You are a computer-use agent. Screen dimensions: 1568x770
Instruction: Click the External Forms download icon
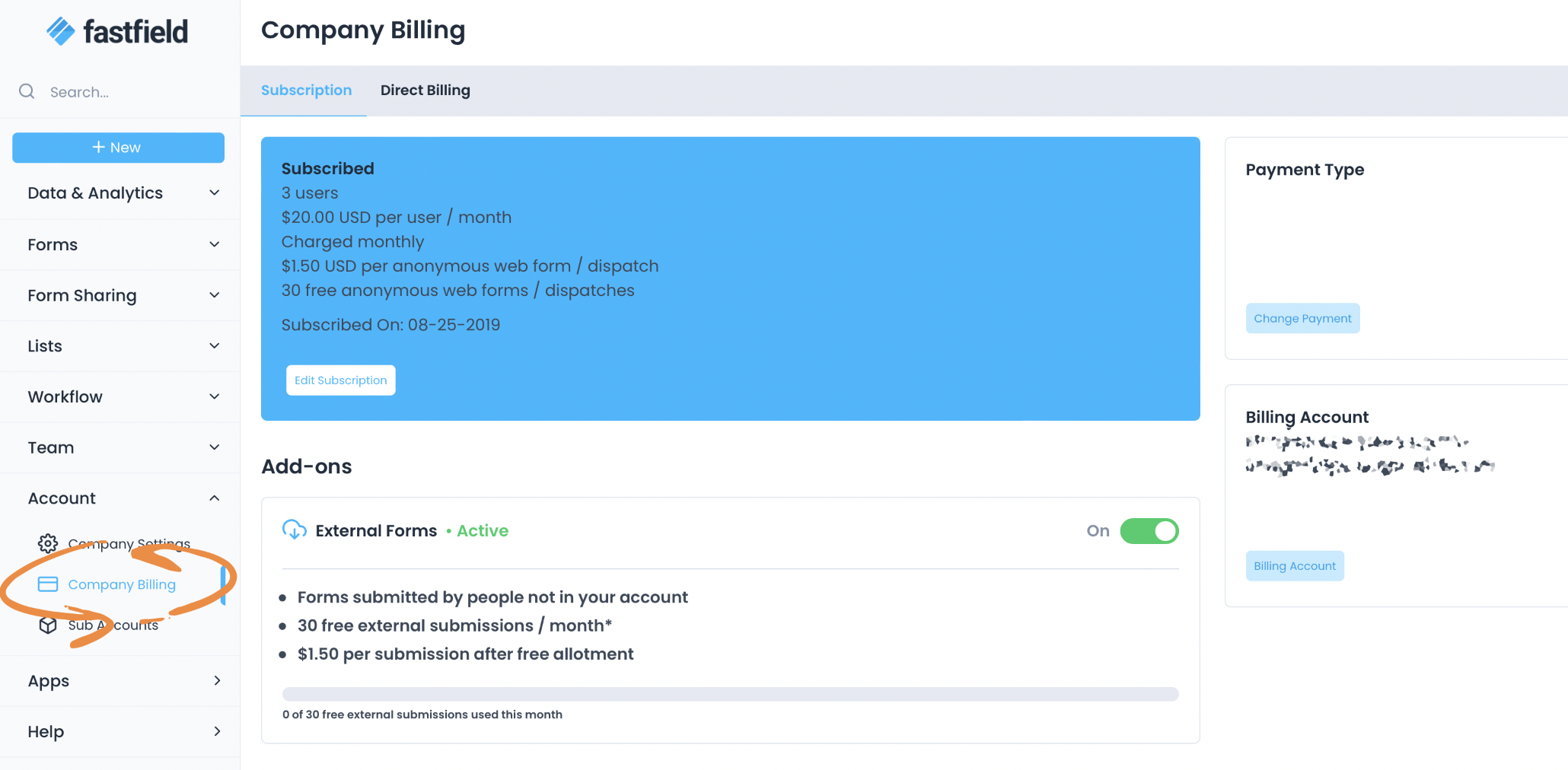coord(295,530)
